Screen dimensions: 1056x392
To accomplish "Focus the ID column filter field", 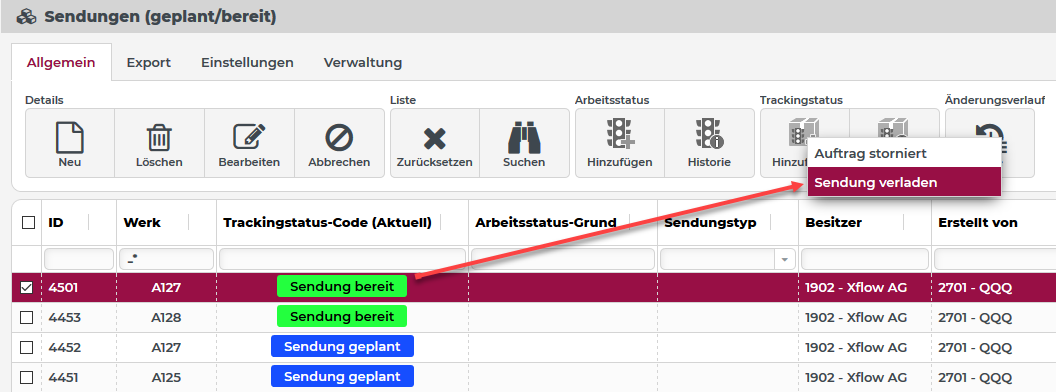I will 79,259.
